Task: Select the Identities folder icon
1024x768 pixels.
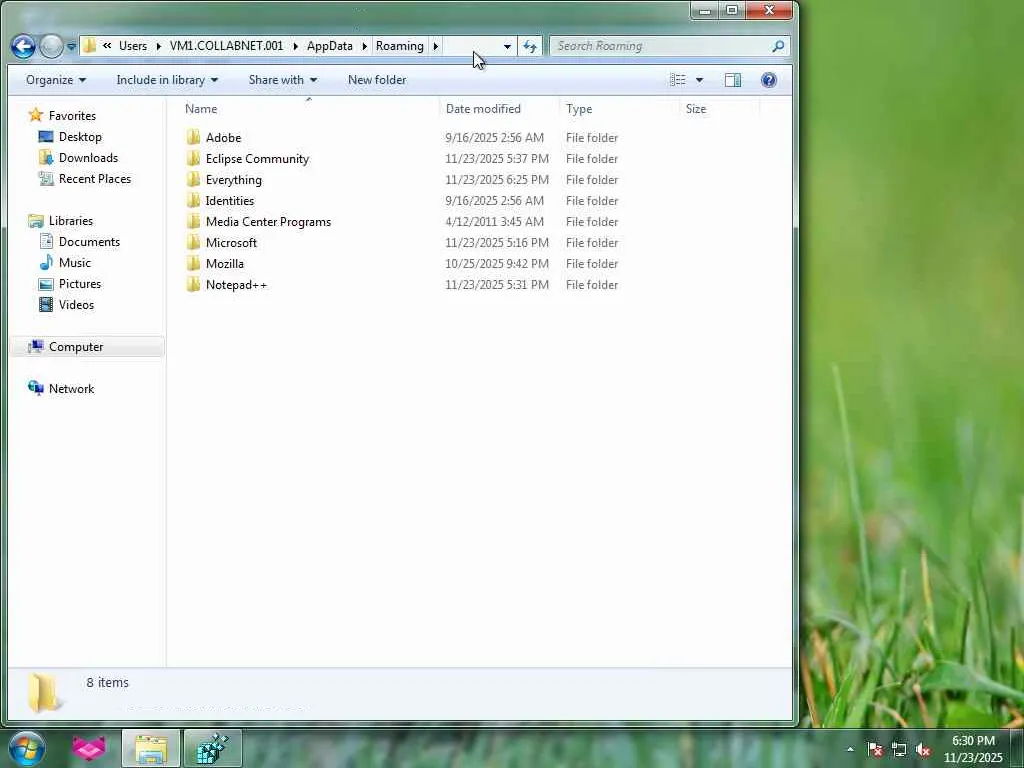Action: pos(193,200)
